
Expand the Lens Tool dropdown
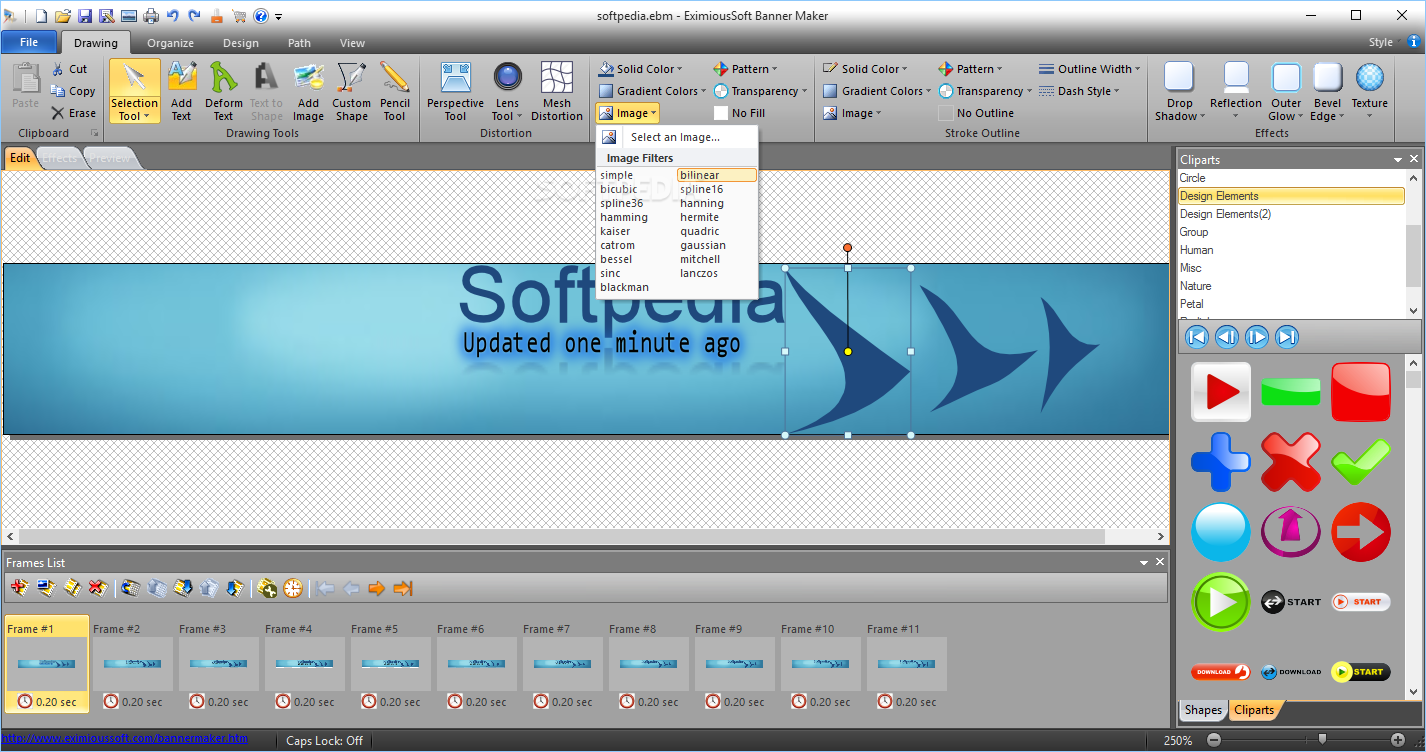(521, 116)
